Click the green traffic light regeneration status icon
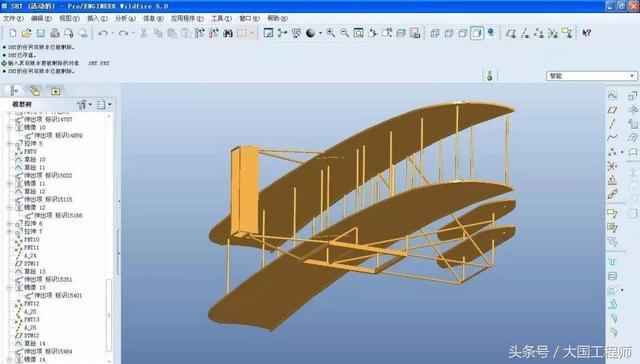The image size is (640, 364). pos(490,75)
